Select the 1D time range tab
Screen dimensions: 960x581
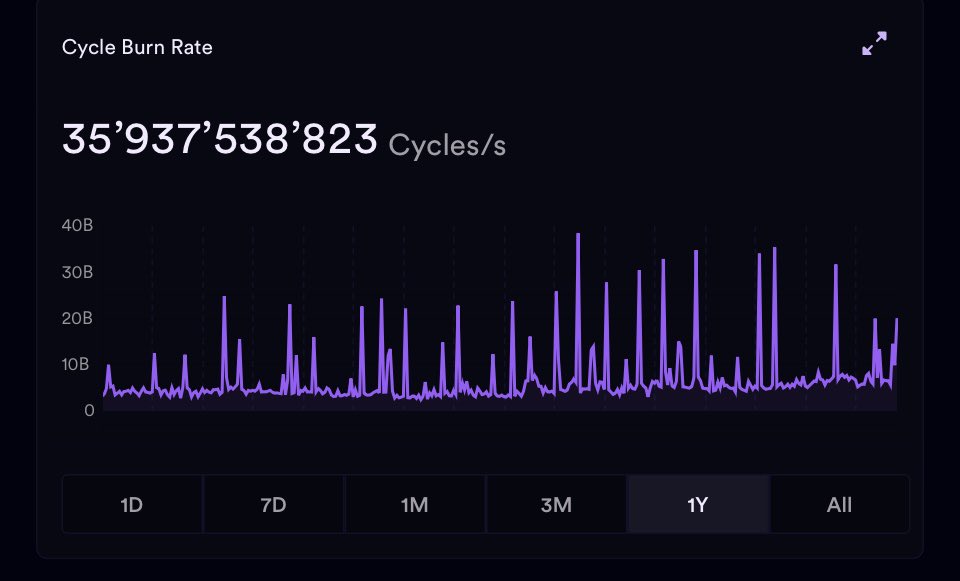click(132, 504)
